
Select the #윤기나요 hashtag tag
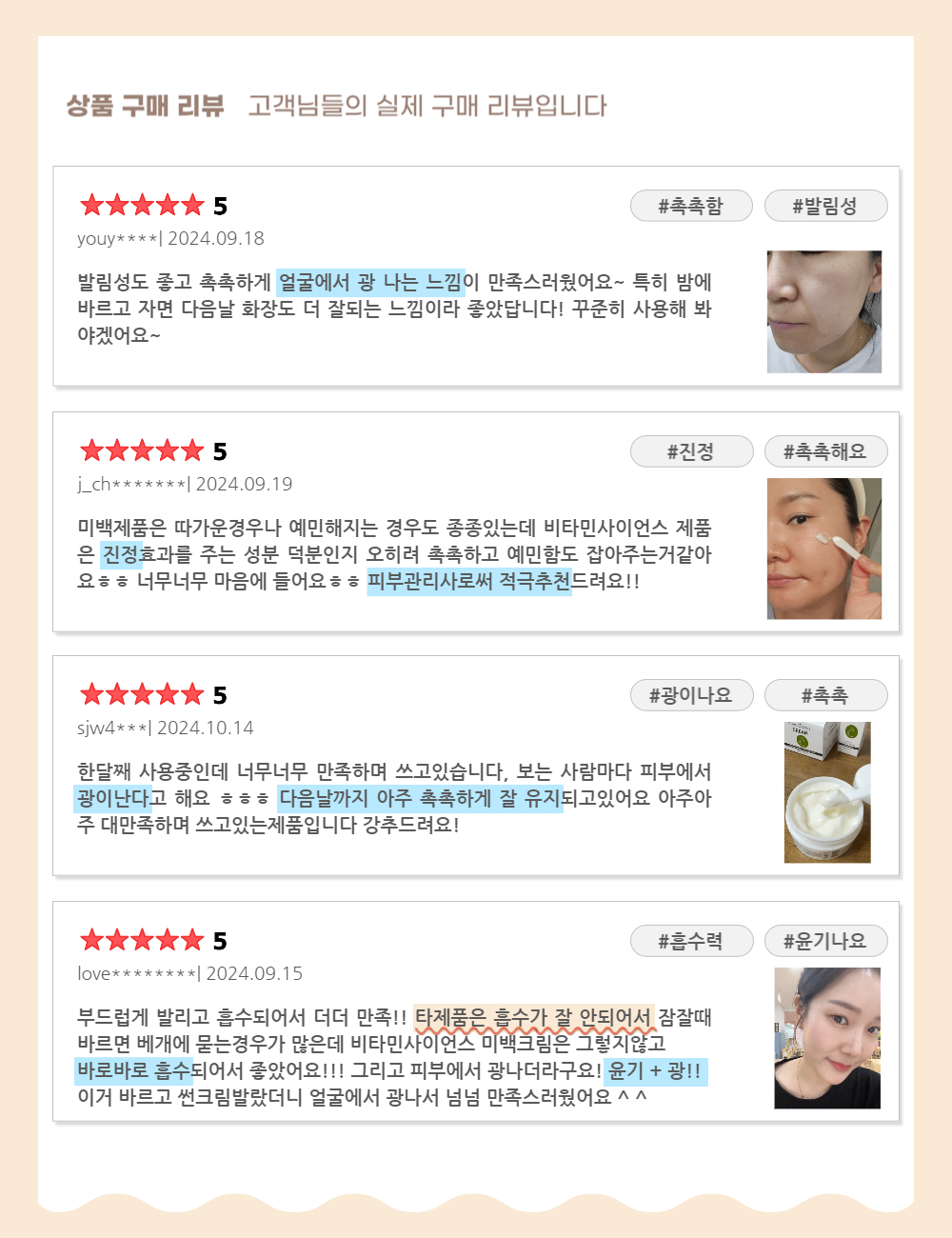coord(825,941)
